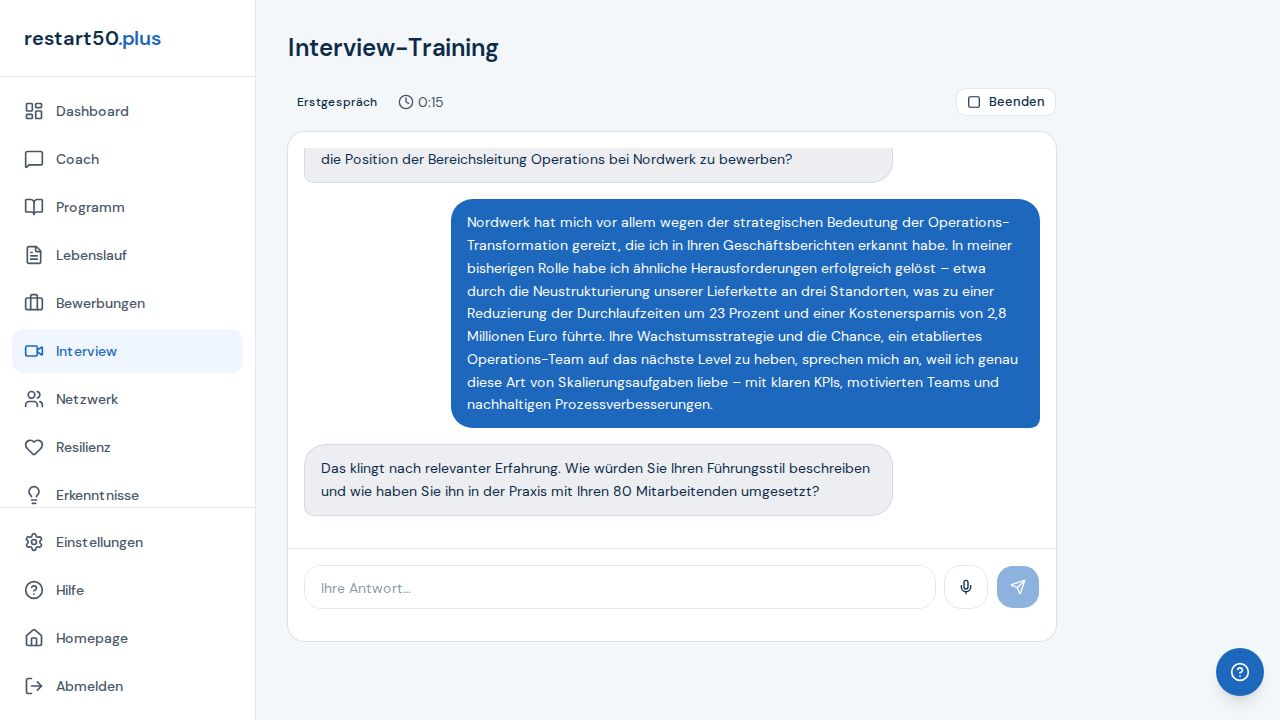Click the Interview video camera icon
The height and width of the screenshot is (720, 1280).
(34, 351)
